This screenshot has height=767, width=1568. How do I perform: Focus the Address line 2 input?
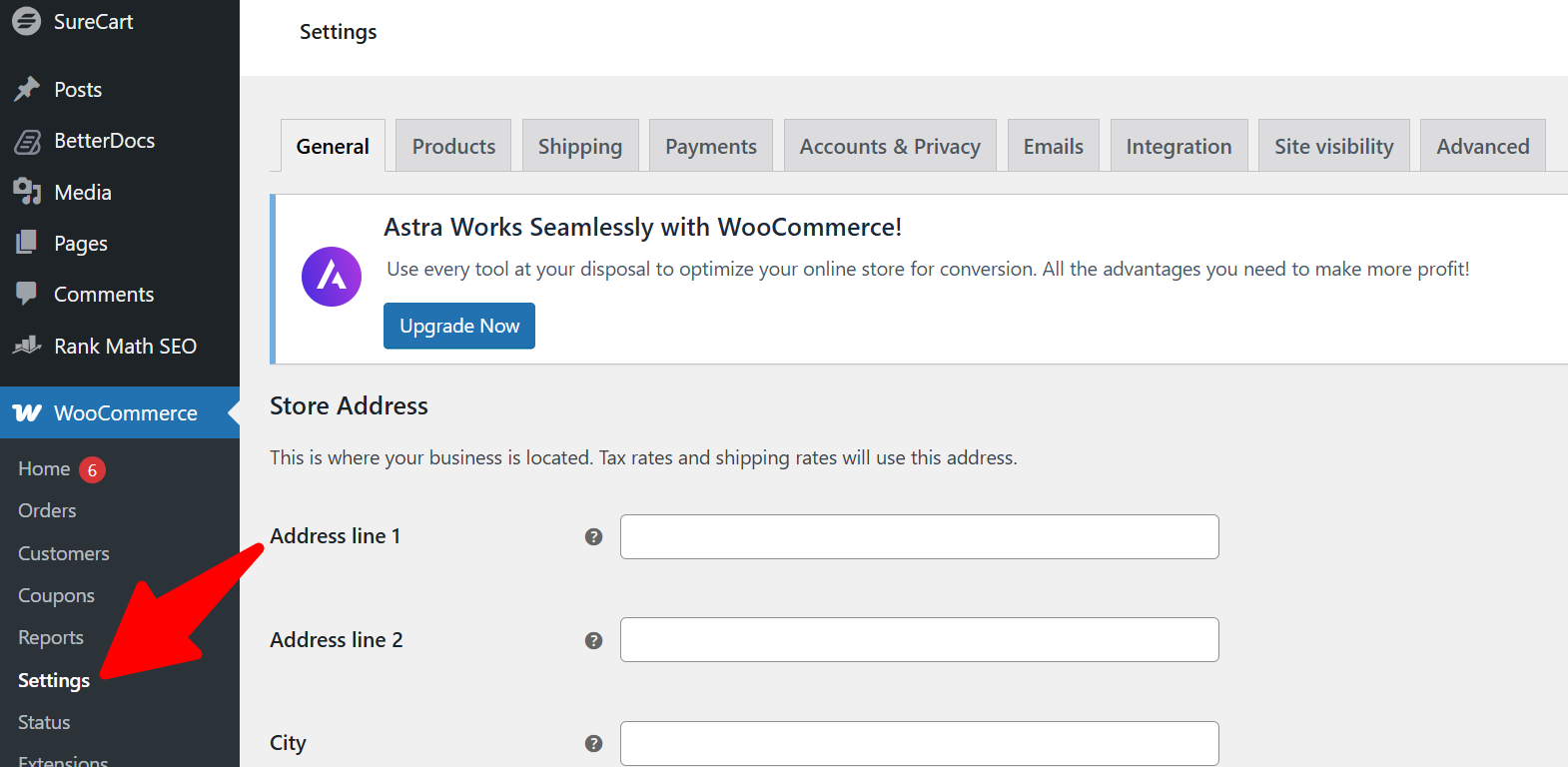[919, 640]
